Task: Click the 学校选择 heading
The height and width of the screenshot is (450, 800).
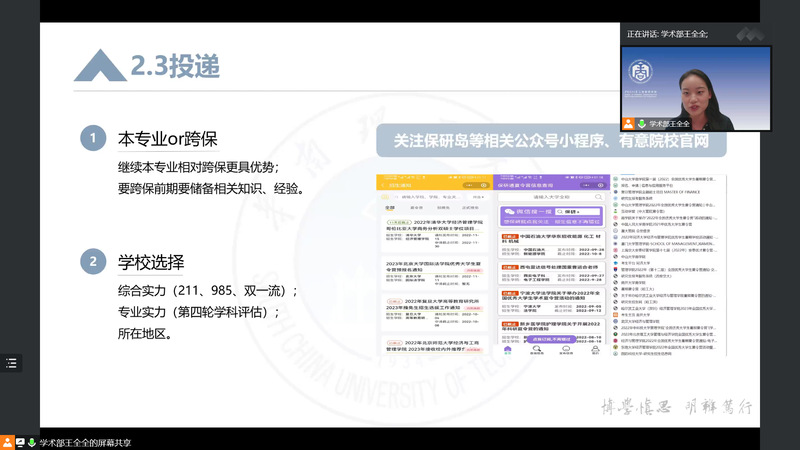Action: pyautogui.click(x=151, y=263)
